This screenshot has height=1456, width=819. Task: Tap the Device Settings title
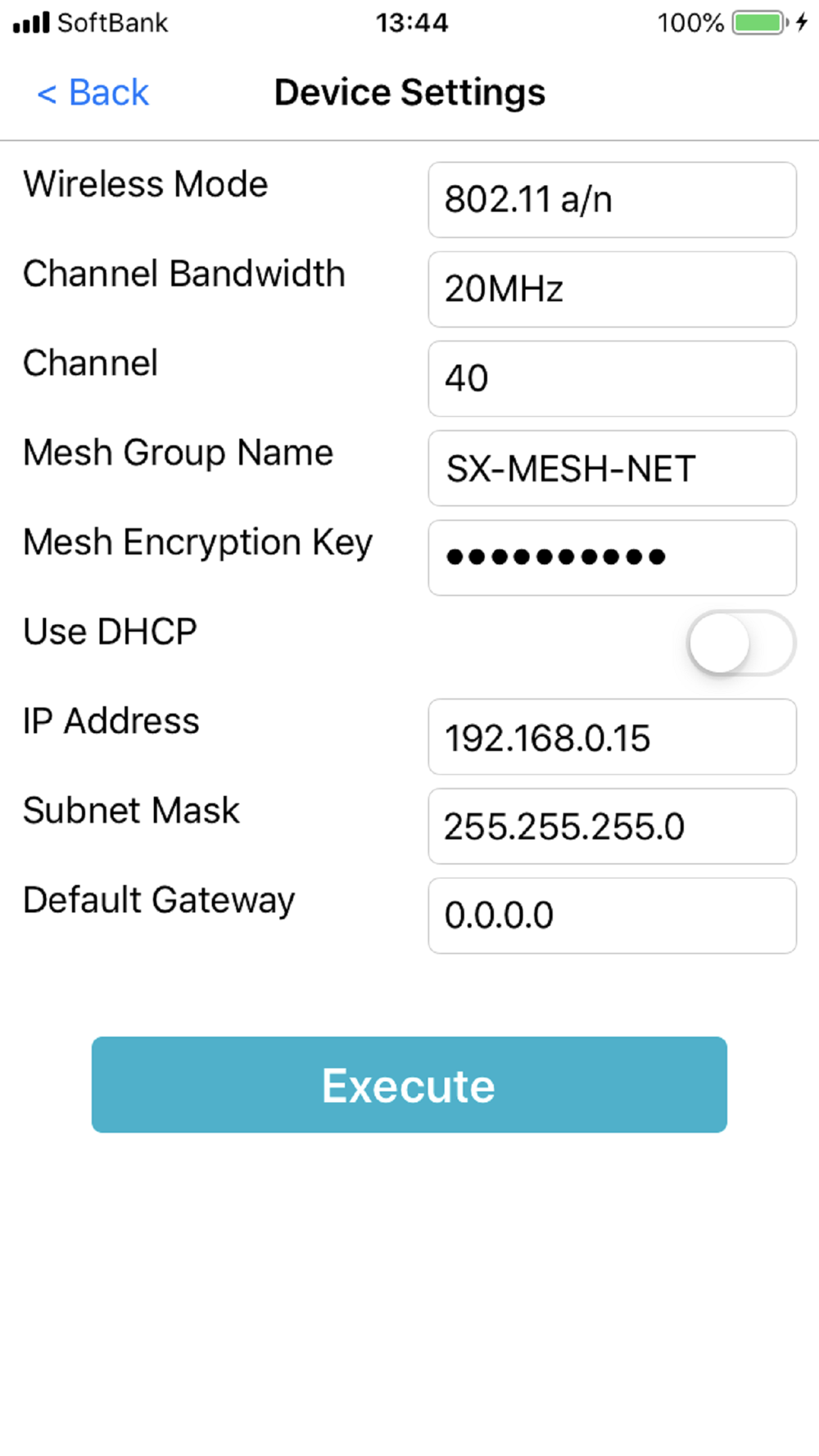click(x=409, y=93)
